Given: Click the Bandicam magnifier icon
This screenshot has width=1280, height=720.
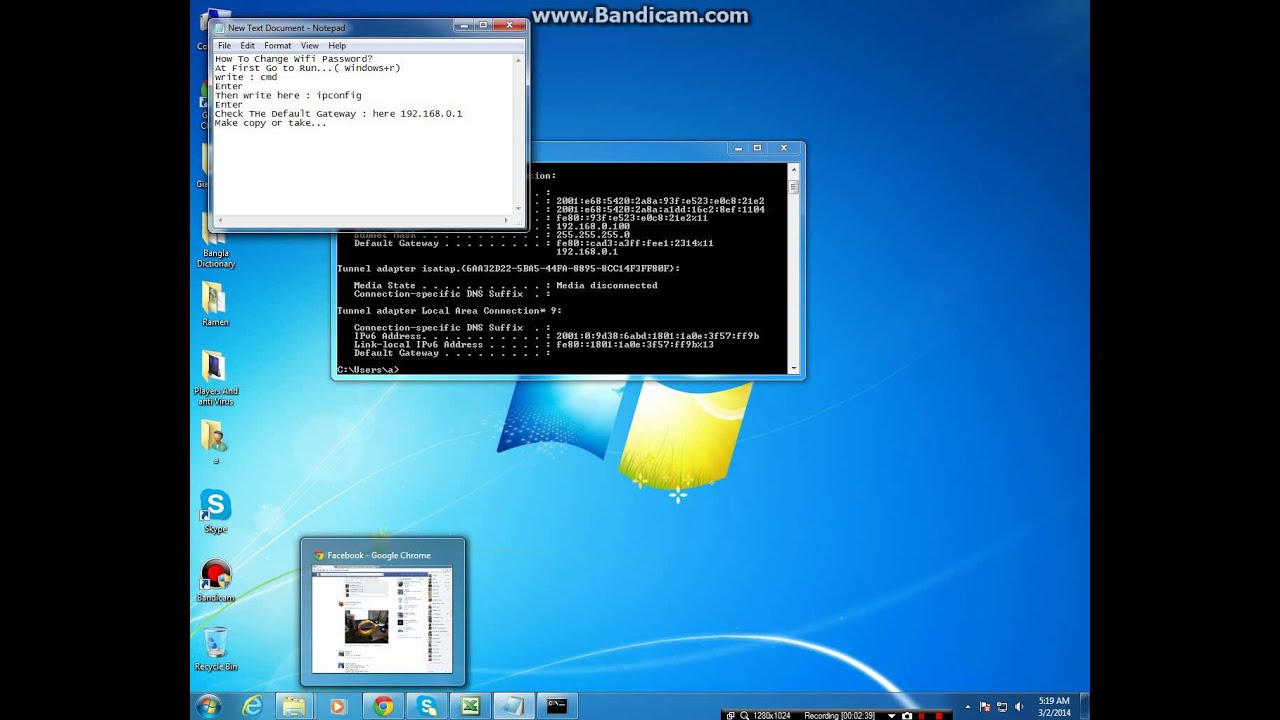Looking at the screenshot, I should click(x=744, y=715).
